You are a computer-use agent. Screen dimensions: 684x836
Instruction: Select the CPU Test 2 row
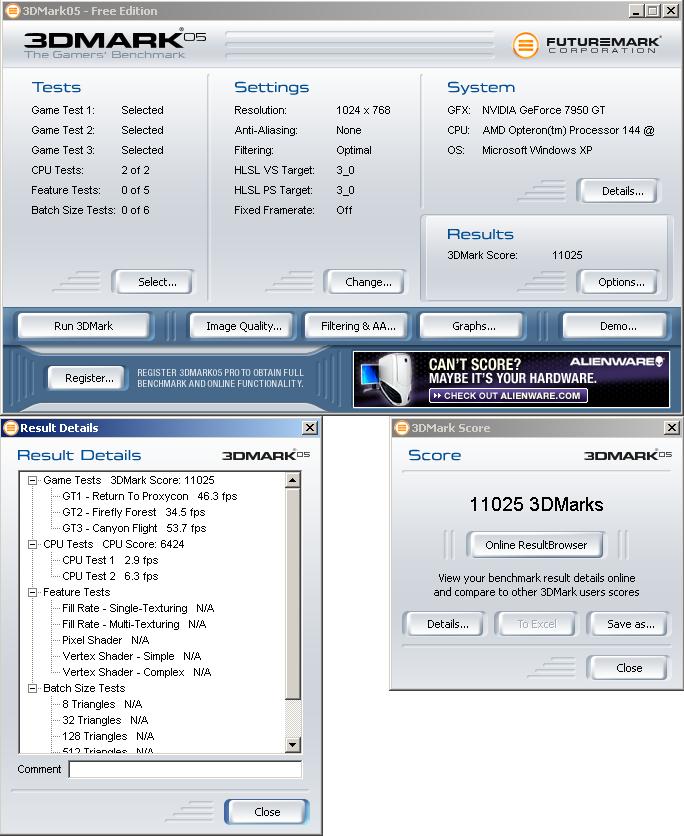point(110,576)
